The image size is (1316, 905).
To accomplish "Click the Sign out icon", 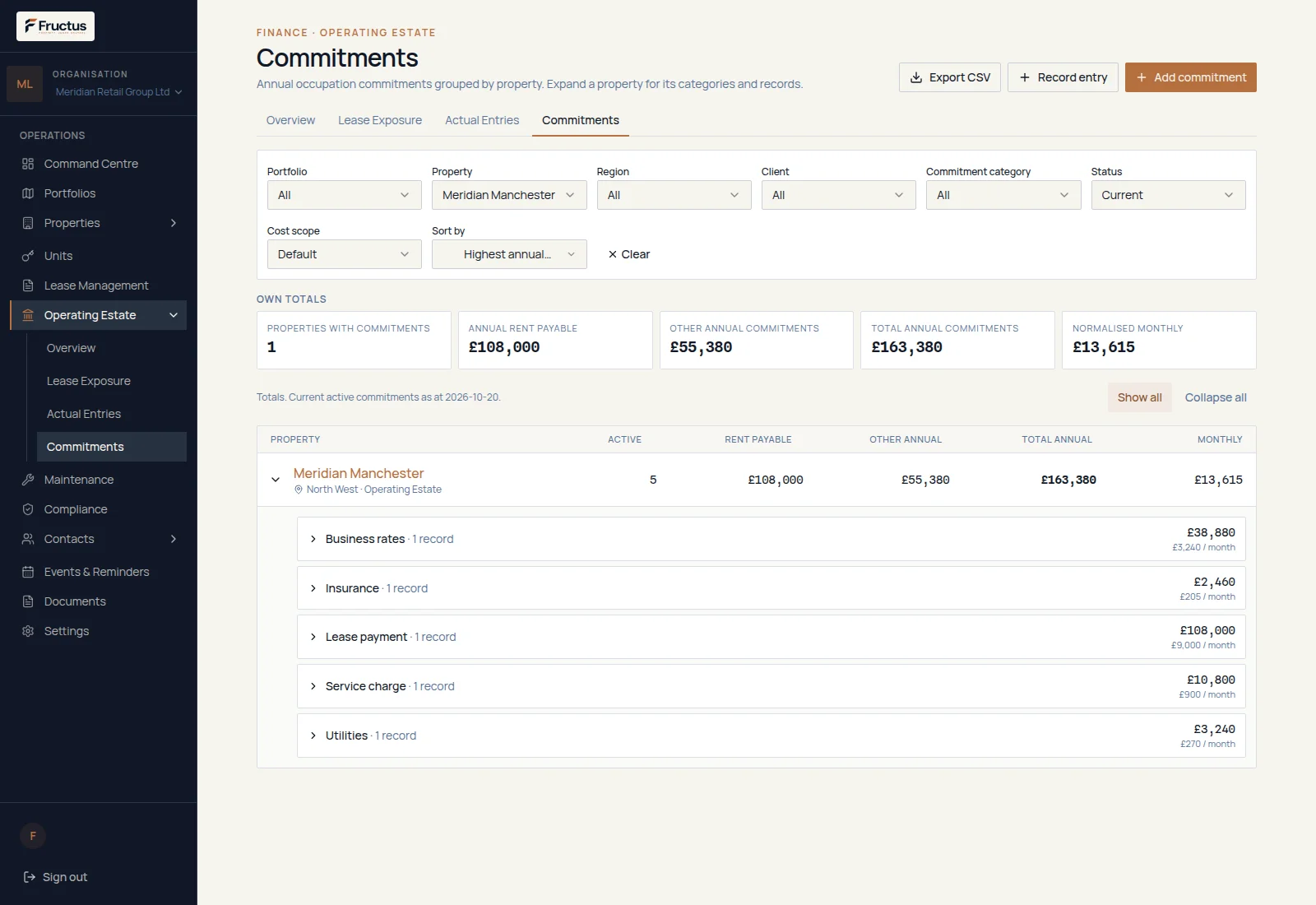I will [x=30, y=877].
